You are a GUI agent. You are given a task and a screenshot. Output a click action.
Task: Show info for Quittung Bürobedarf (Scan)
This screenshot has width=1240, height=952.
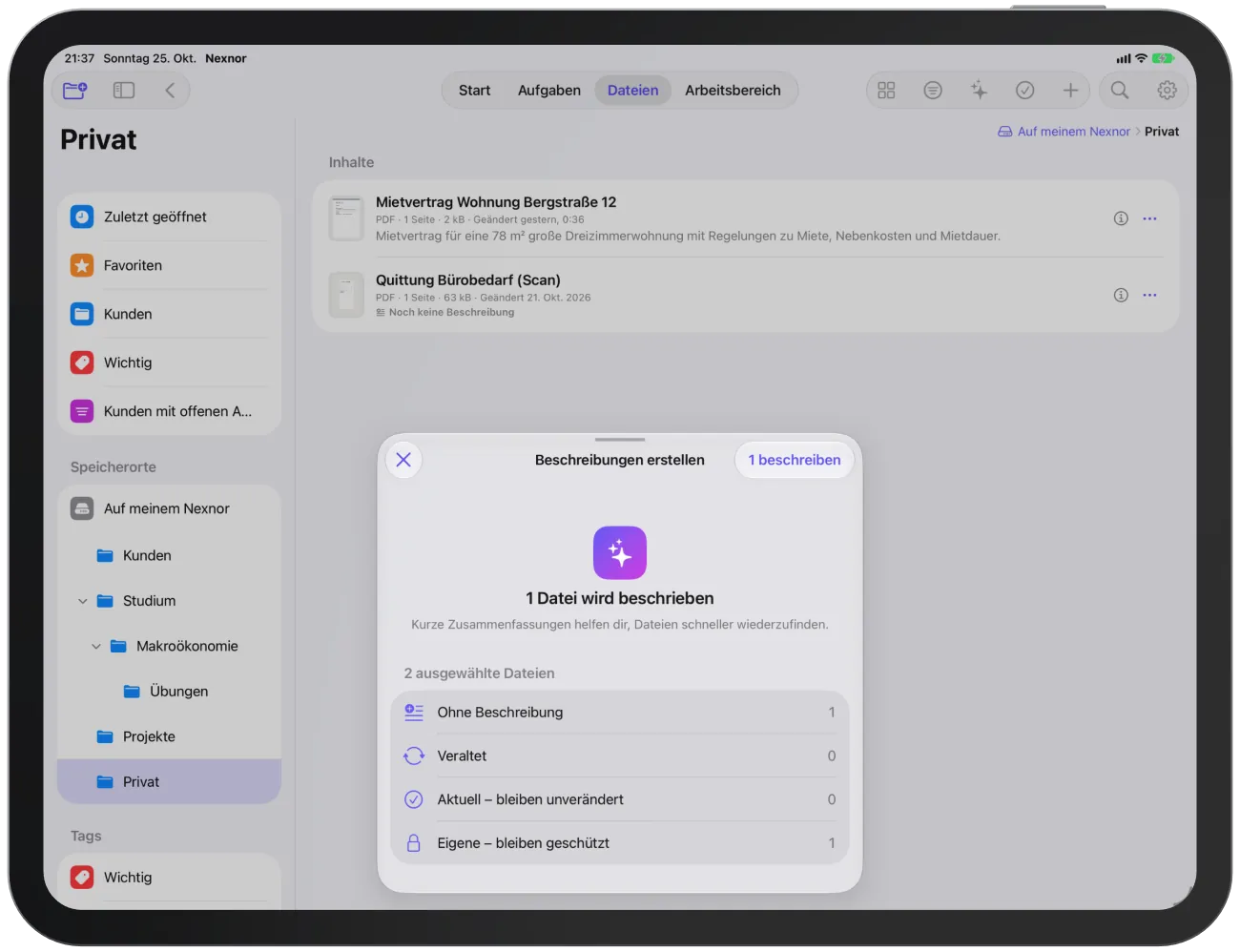click(x=1121, y=295)
